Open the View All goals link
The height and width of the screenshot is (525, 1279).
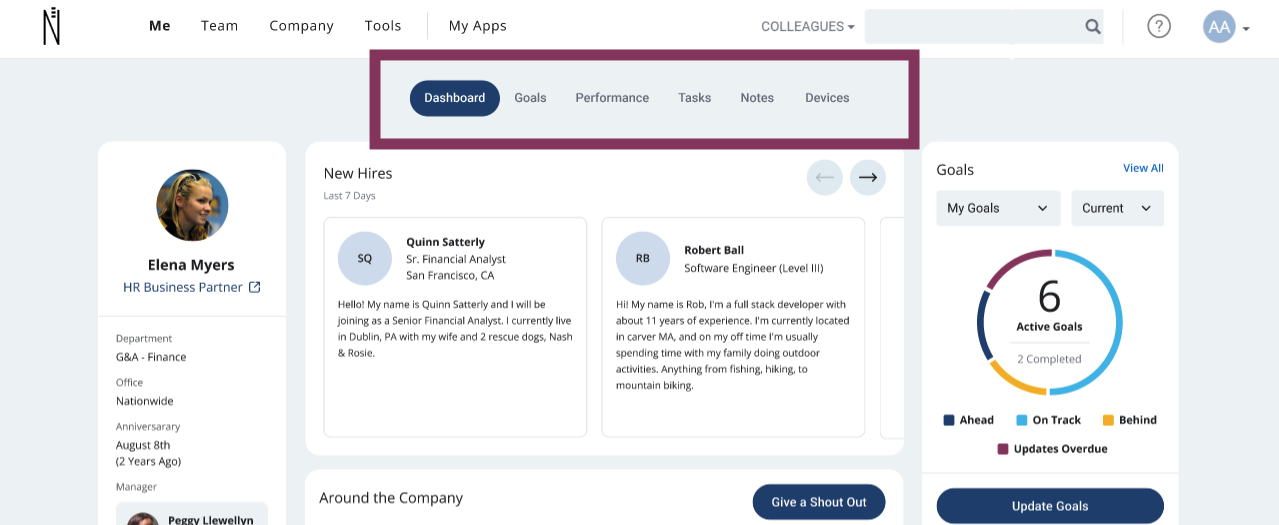[x=1143, y=168]
